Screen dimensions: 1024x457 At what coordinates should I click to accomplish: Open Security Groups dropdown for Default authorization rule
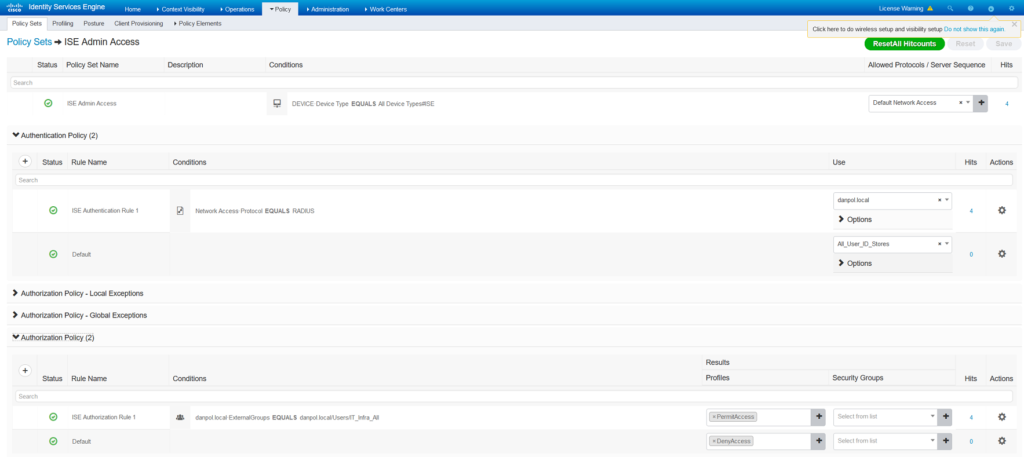pyautogui.click(x=933, y=441)
